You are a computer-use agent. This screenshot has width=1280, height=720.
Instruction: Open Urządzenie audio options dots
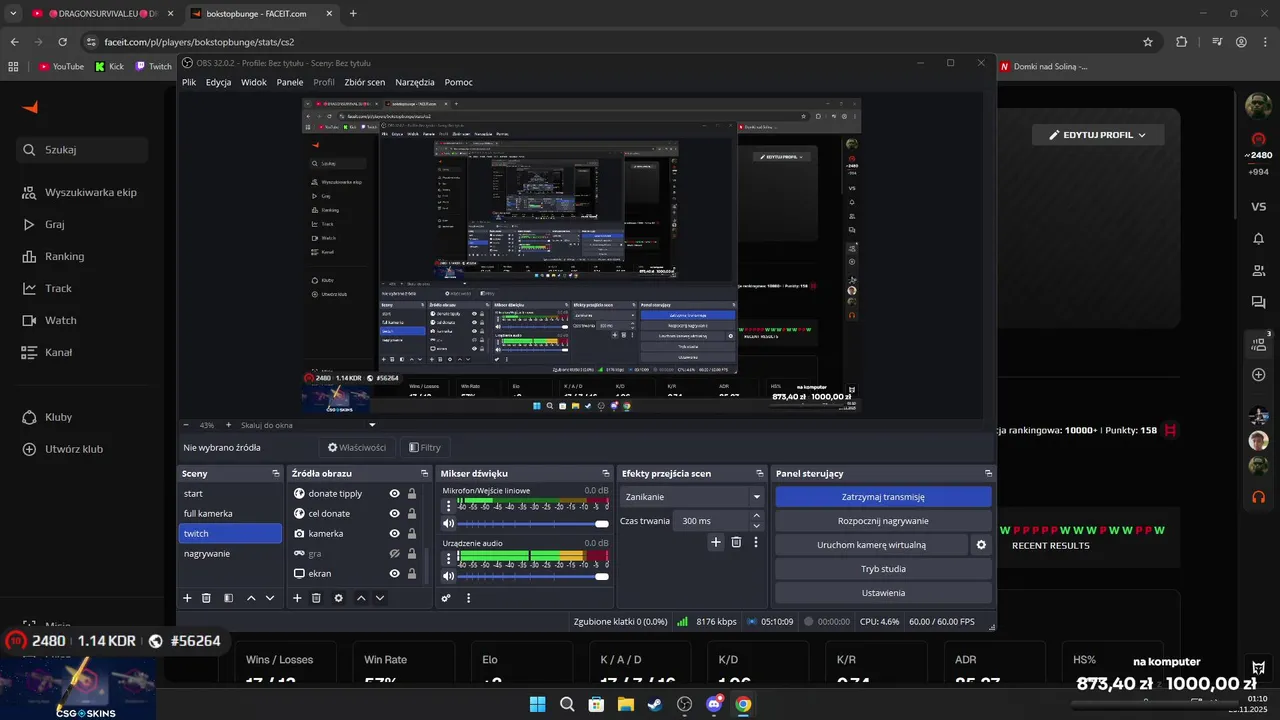(x=449, y=559)
